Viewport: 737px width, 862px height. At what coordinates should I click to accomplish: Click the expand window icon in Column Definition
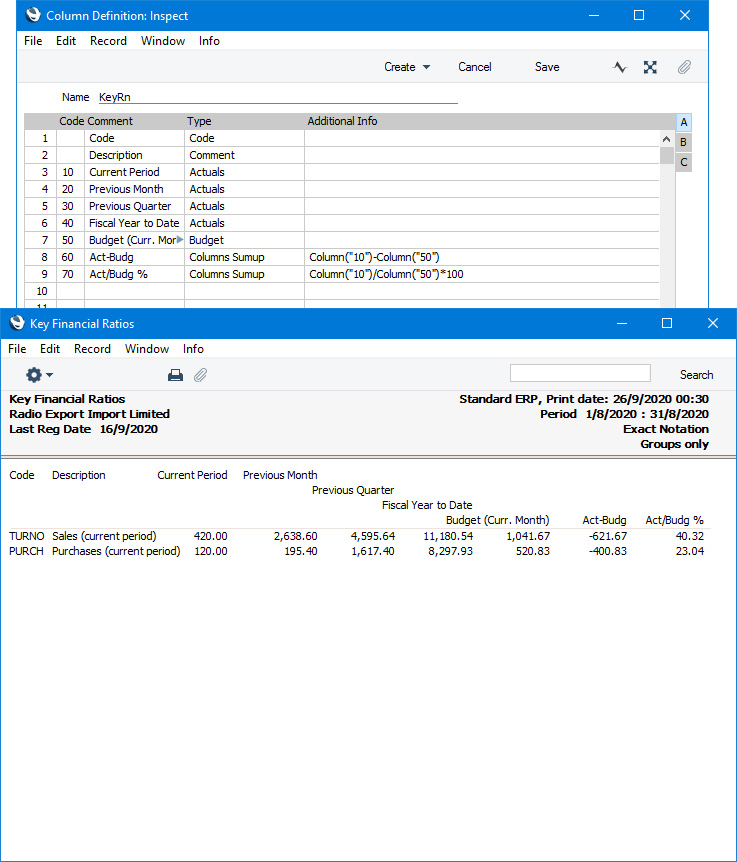pos(650,67)
